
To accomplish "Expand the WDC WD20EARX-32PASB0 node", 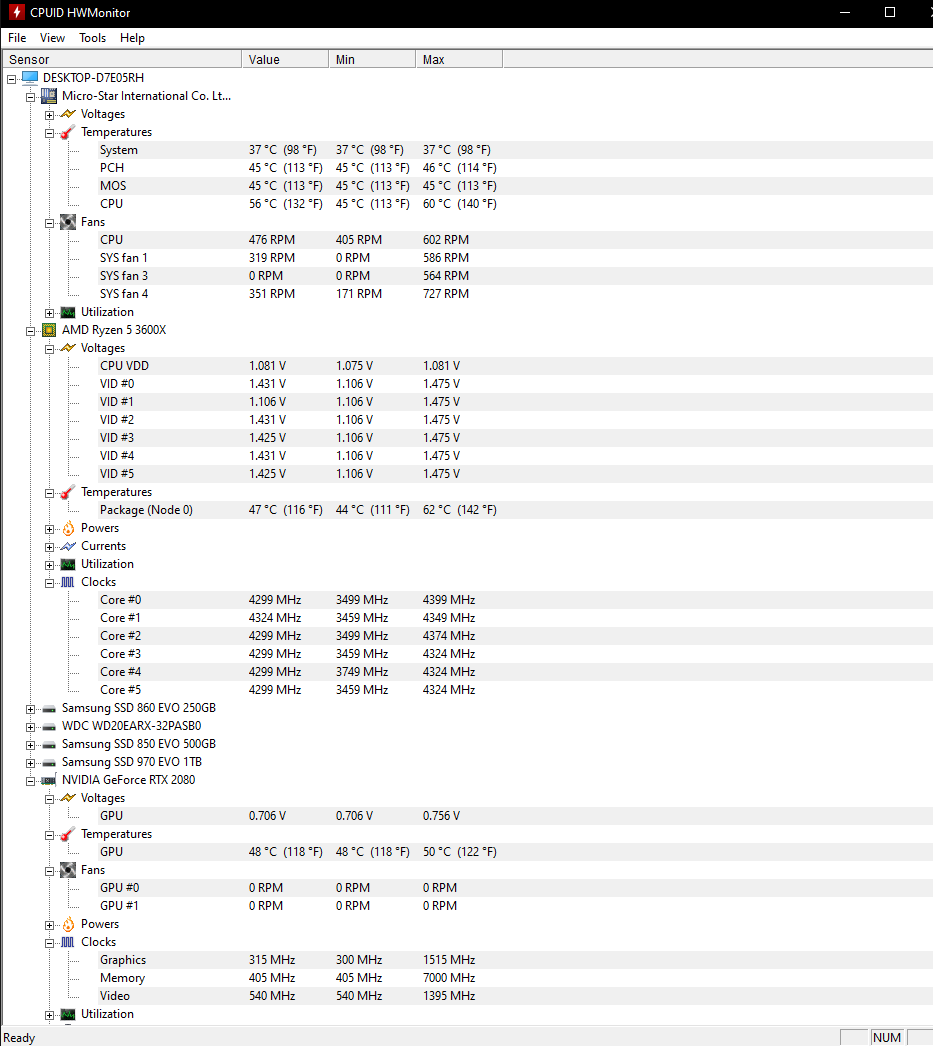I will point(30,728).
